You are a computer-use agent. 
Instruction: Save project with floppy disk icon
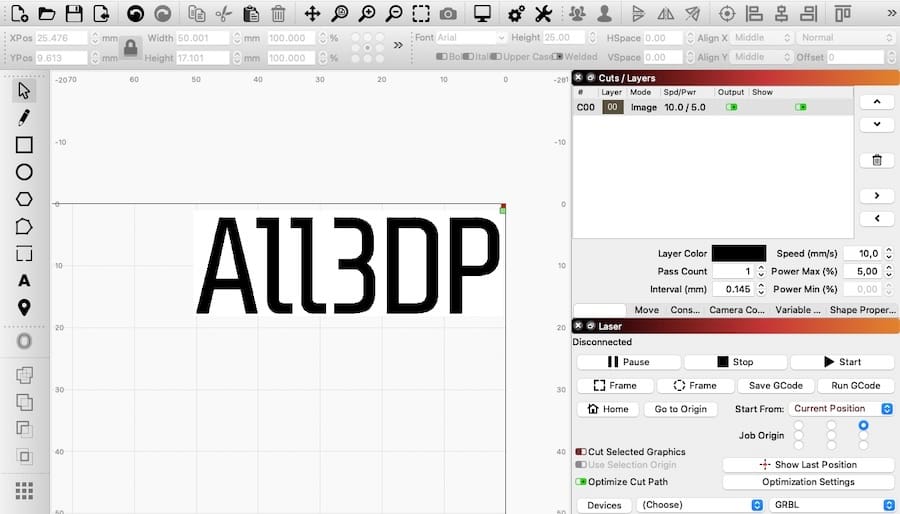[x=74, y=13]
